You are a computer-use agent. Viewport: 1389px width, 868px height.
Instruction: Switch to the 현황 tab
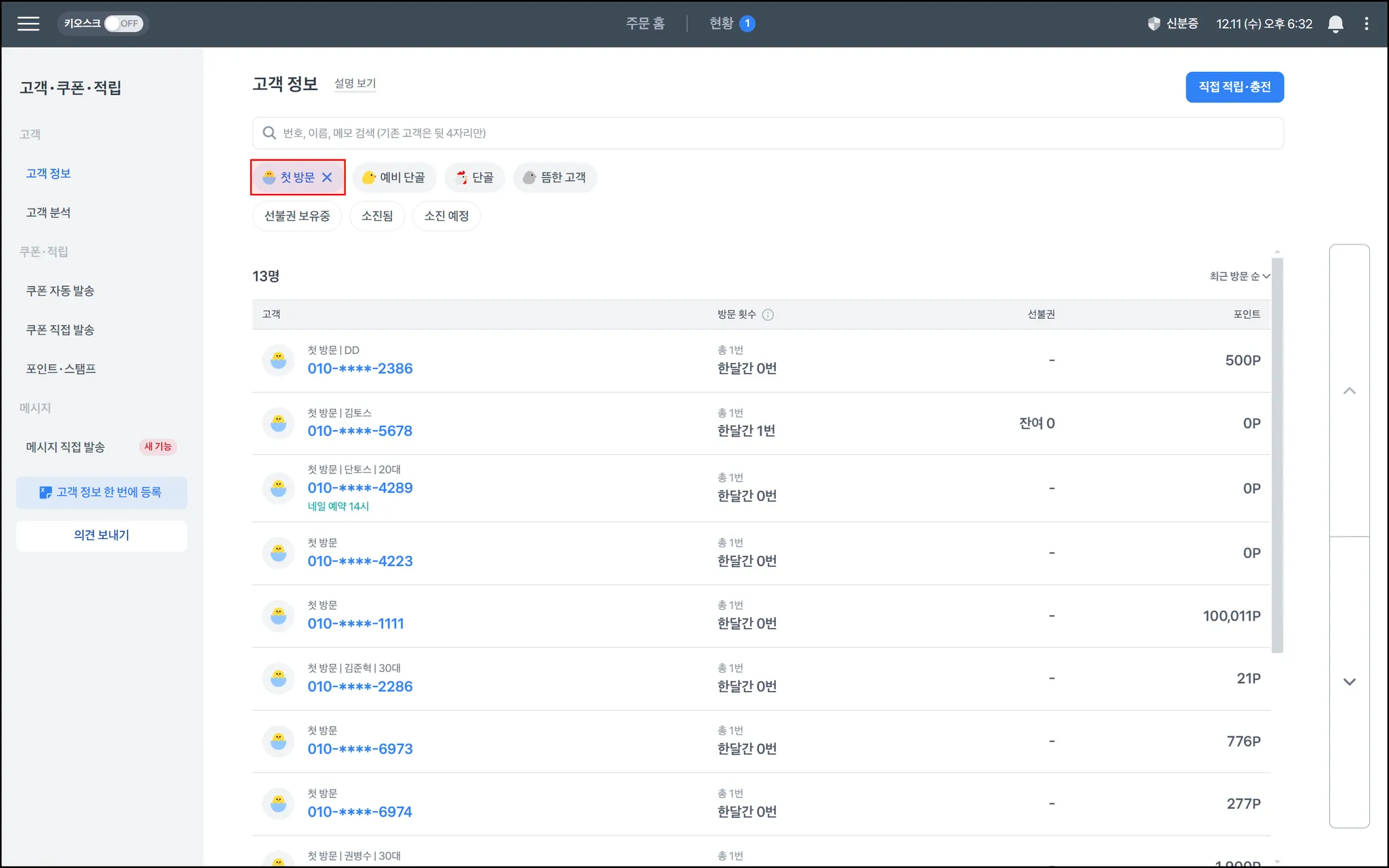[x=722, y=24]
